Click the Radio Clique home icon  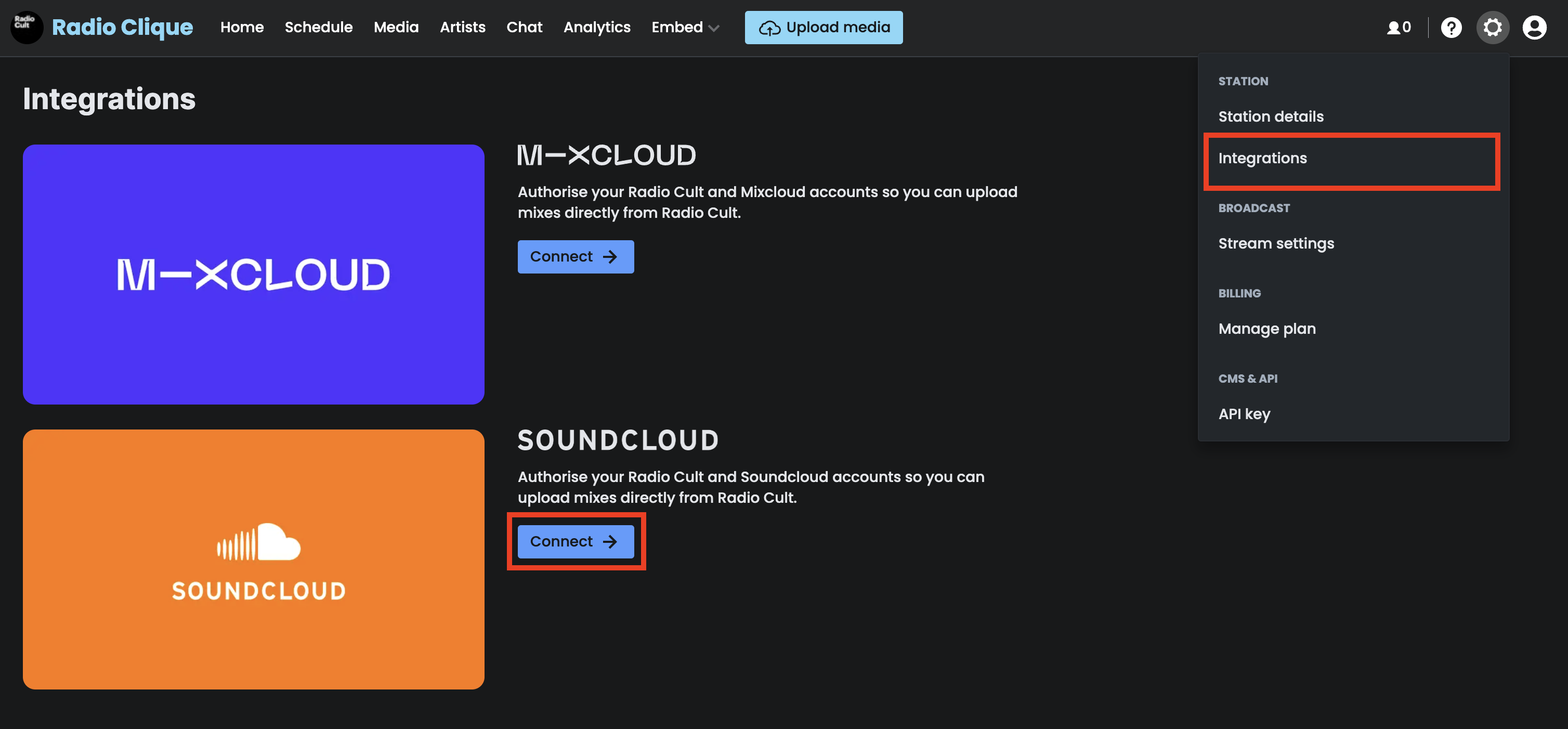click(26, 26)
